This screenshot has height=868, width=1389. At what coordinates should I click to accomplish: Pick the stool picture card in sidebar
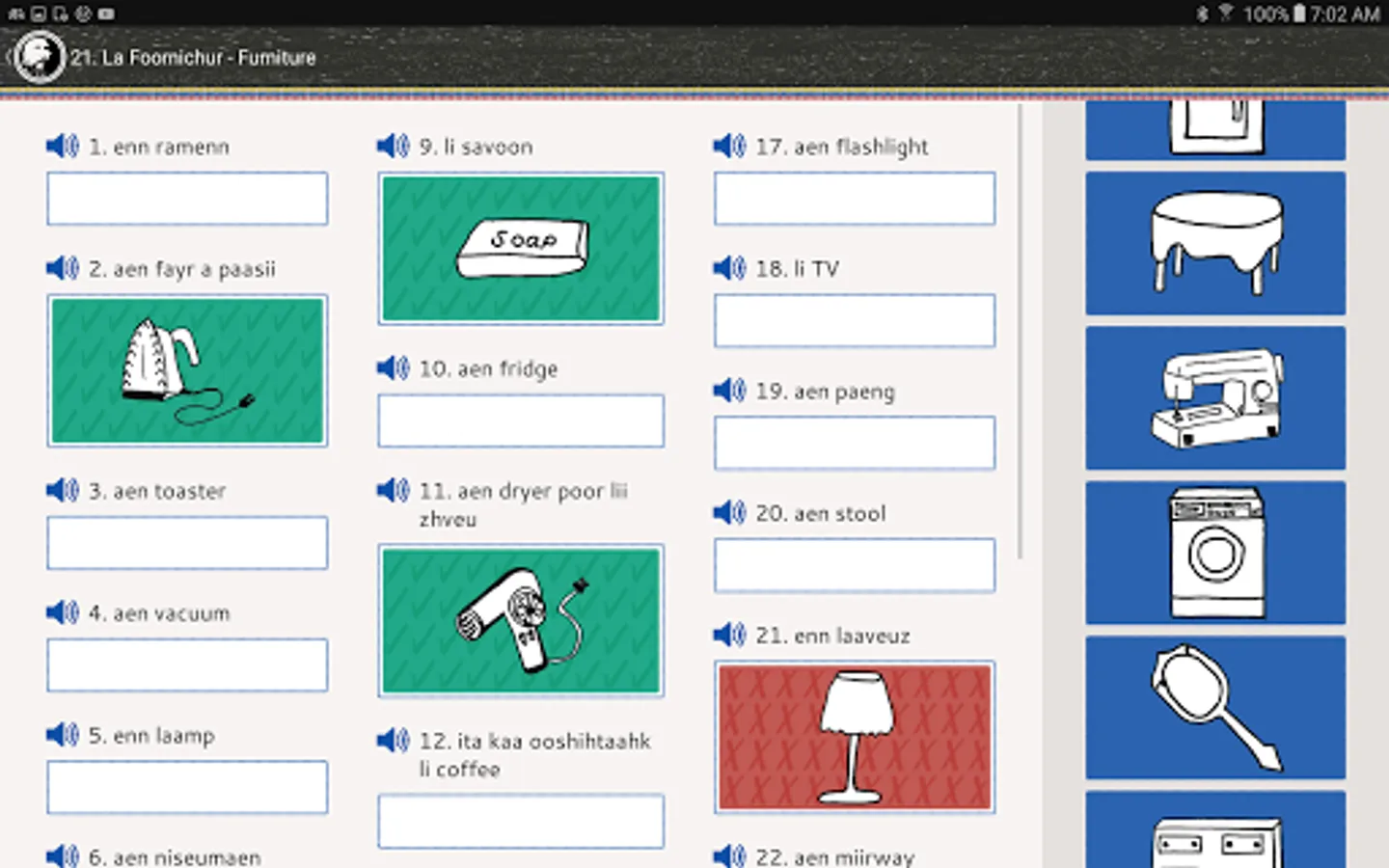click(1215, 243)
